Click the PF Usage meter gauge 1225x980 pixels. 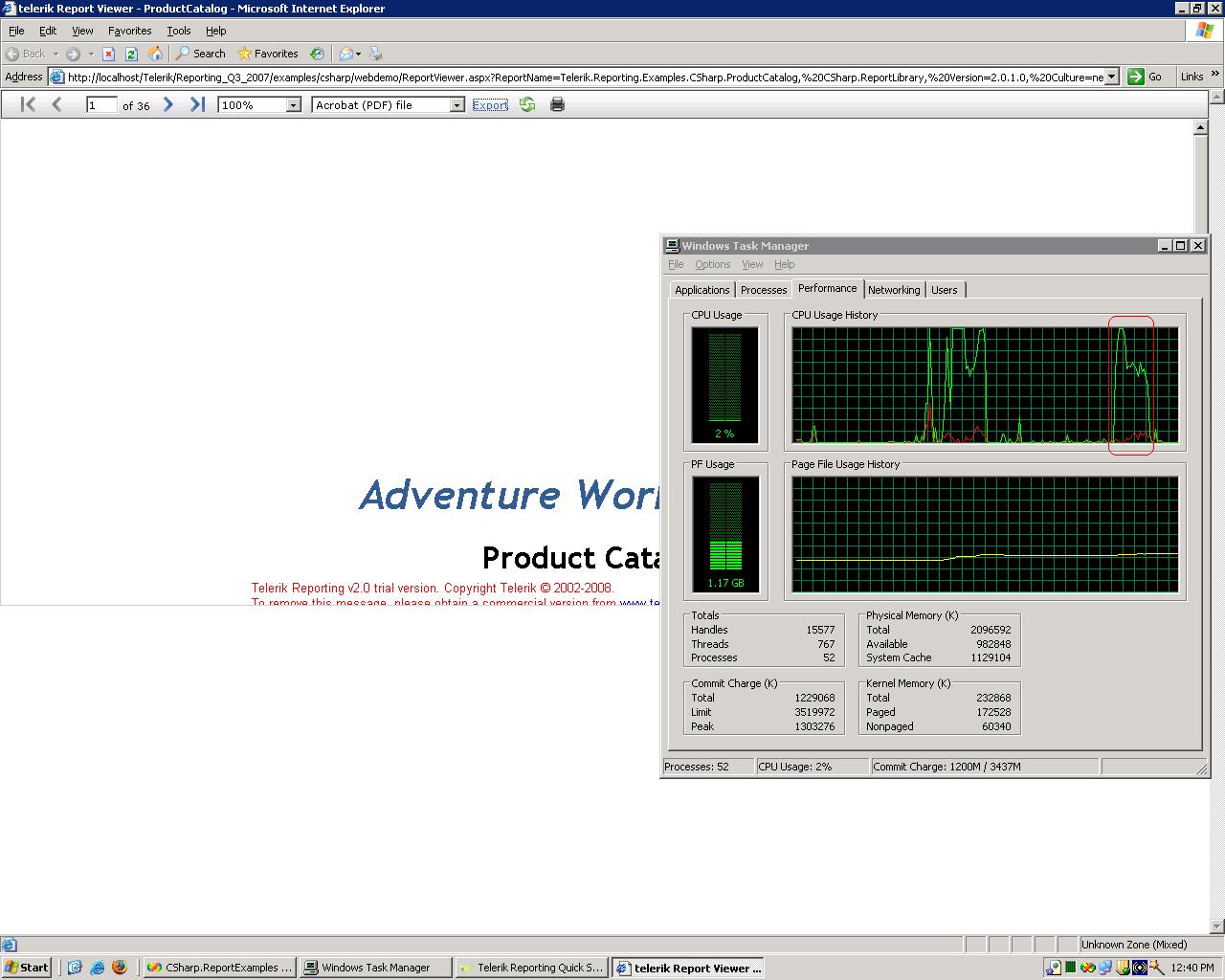pos(725,534)
